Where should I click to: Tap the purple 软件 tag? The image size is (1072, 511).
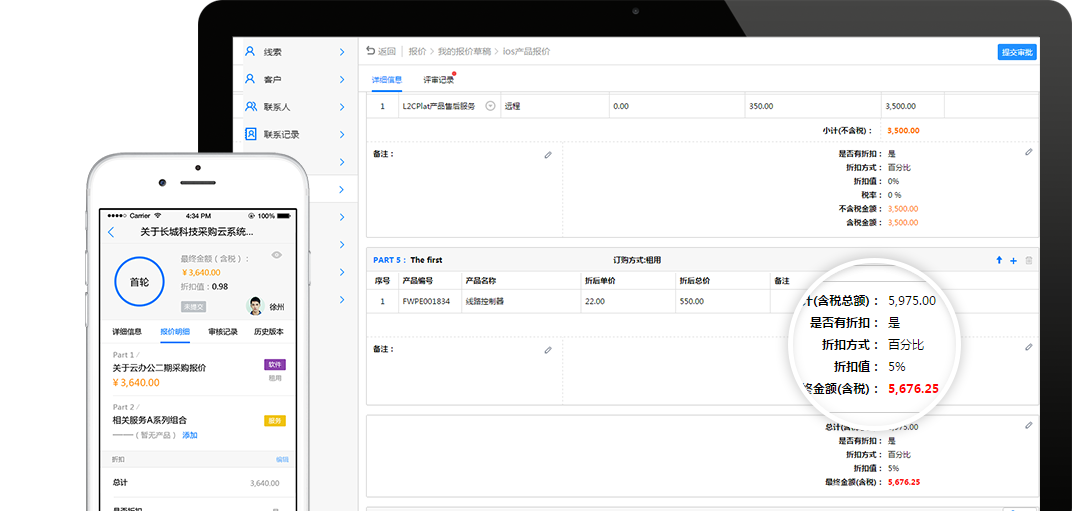(x=275, y=365)
